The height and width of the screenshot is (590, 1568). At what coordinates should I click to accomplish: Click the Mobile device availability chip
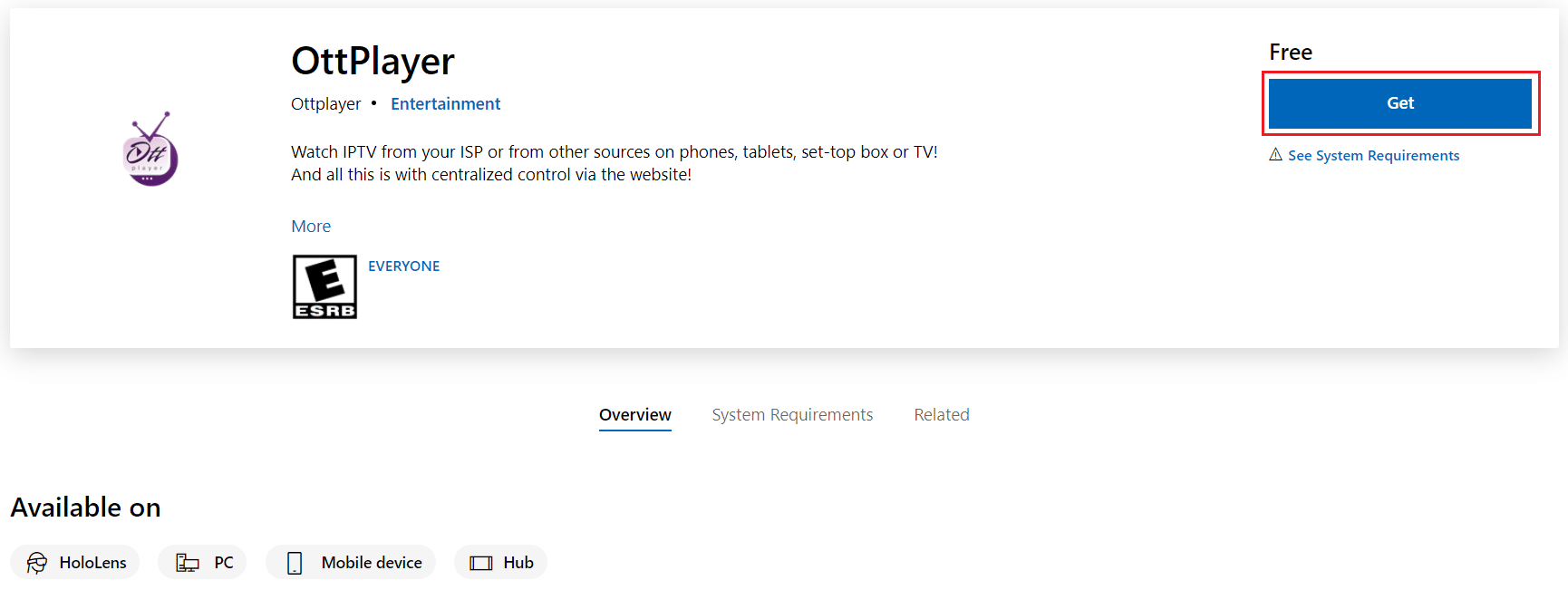point(350,562)
